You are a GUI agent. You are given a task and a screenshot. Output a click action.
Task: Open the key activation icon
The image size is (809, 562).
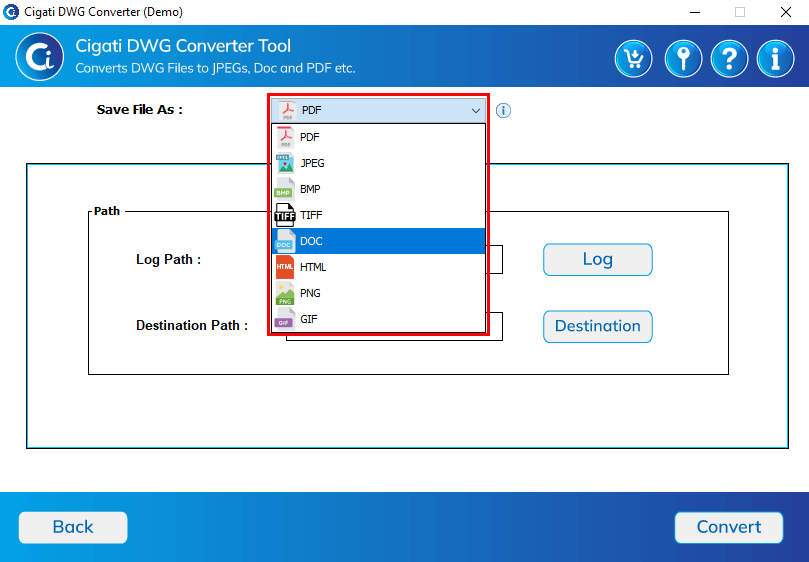pyautogui.click(x=683, y=59)
